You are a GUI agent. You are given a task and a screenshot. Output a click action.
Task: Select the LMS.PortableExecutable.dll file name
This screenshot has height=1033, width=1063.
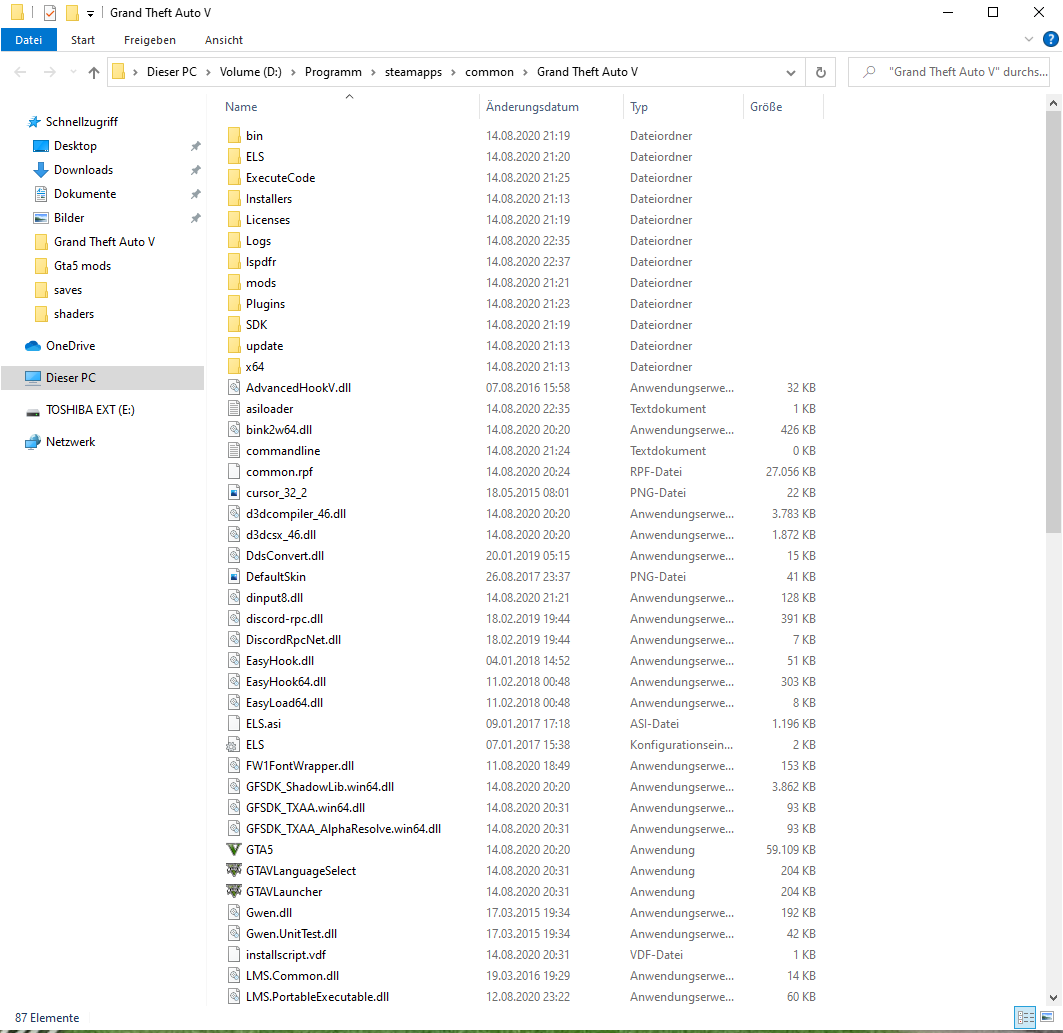tap(317, 996)
